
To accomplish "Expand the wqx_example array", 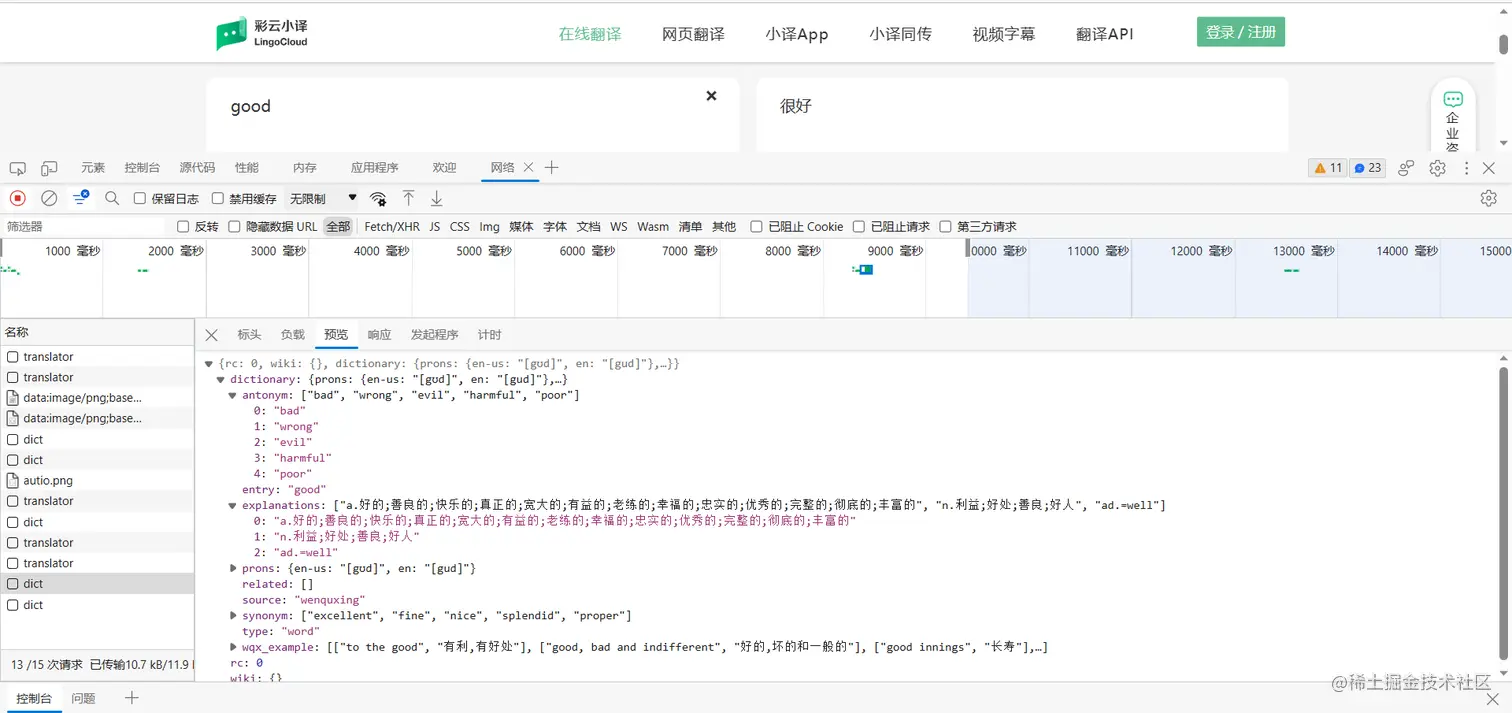I will tap(233, 647).
